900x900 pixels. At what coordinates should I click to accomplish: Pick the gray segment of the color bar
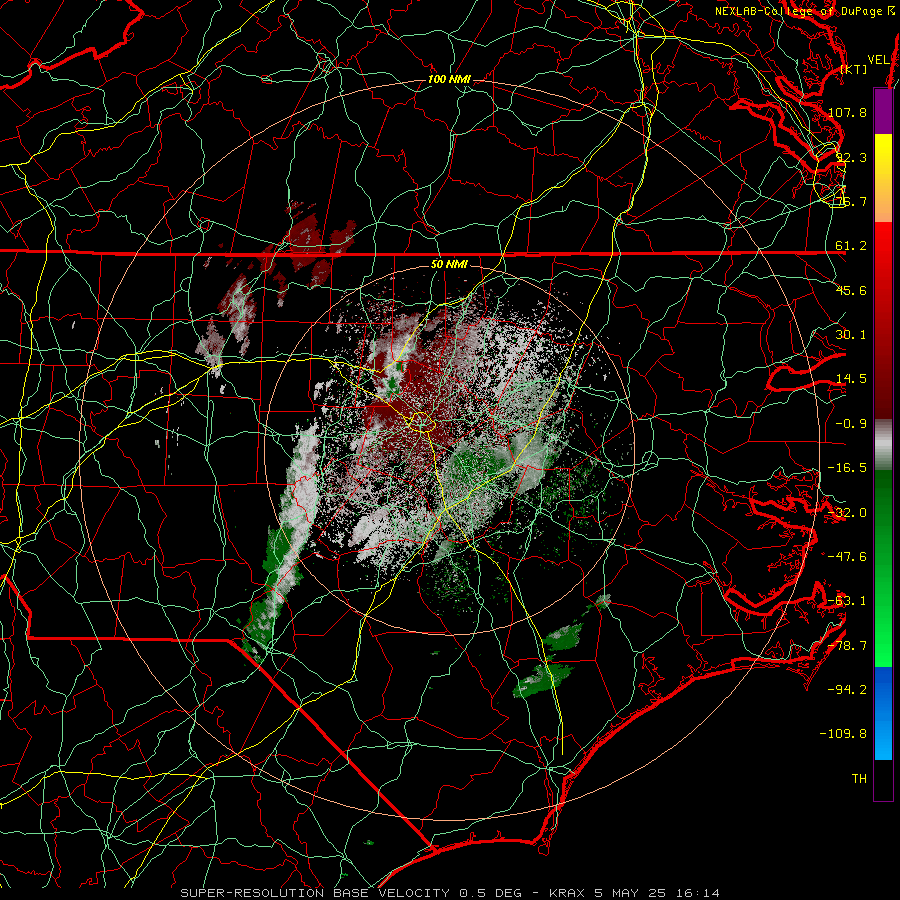[883, 445]
